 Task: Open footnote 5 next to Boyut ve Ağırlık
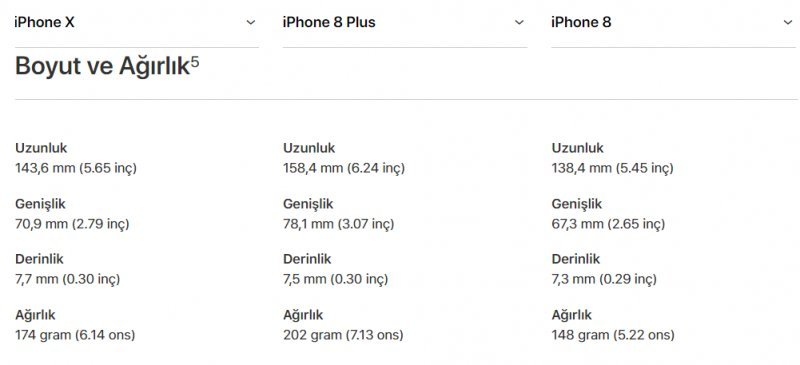tap(195, 62)
